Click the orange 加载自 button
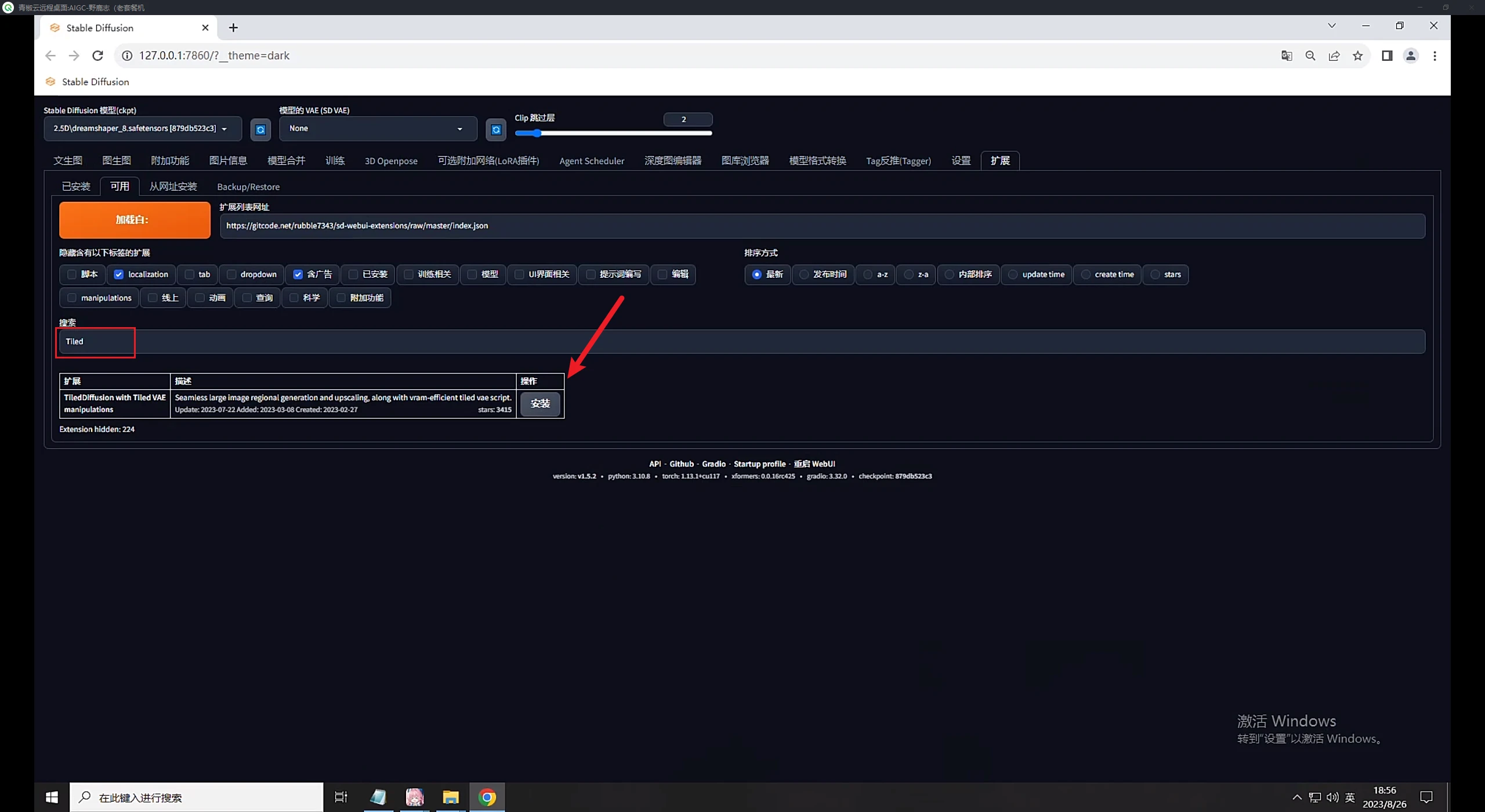Viewport: 1485px width, 812px height. (x=135, y=220)
